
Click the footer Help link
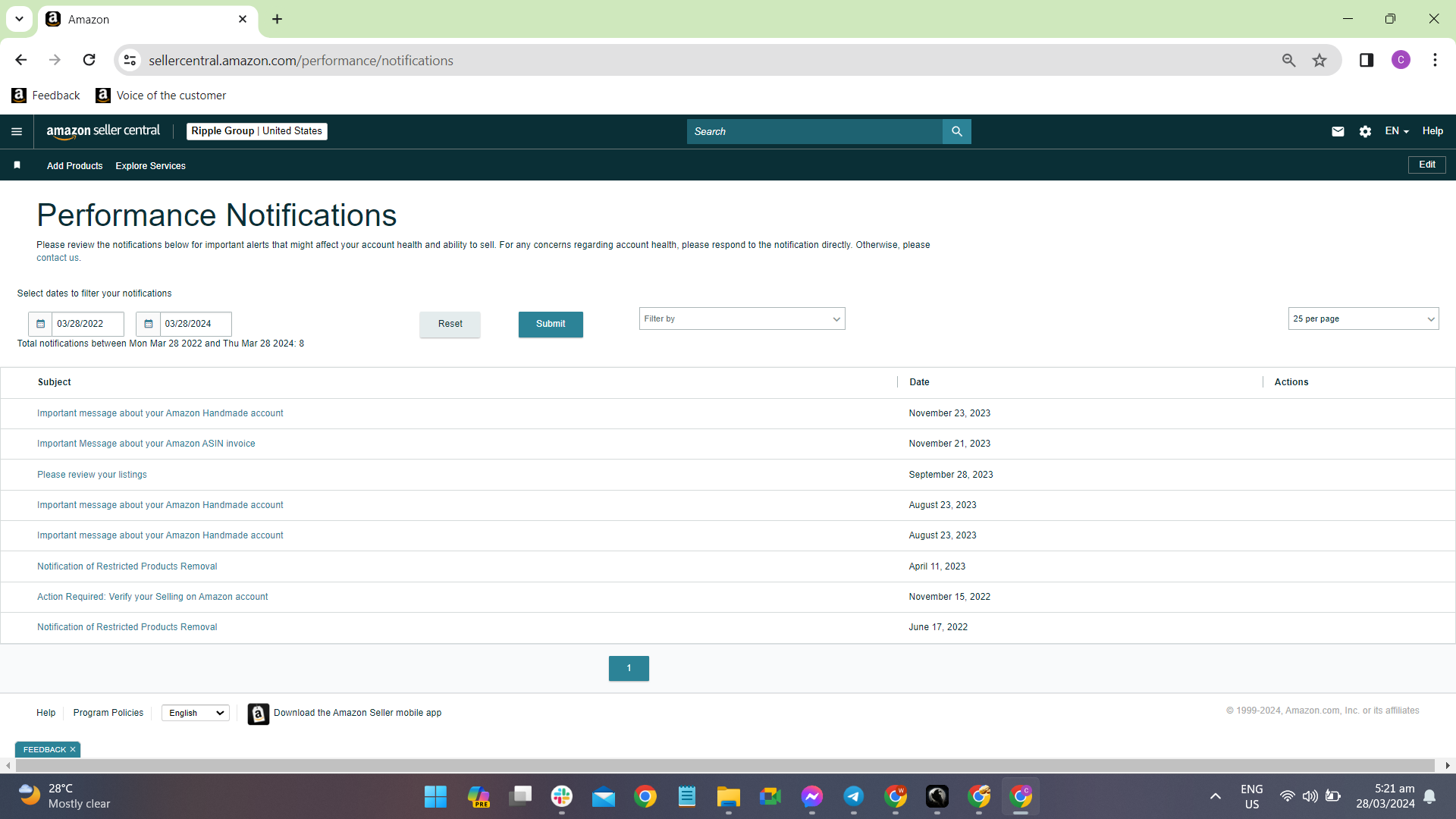tap(45, 713)
